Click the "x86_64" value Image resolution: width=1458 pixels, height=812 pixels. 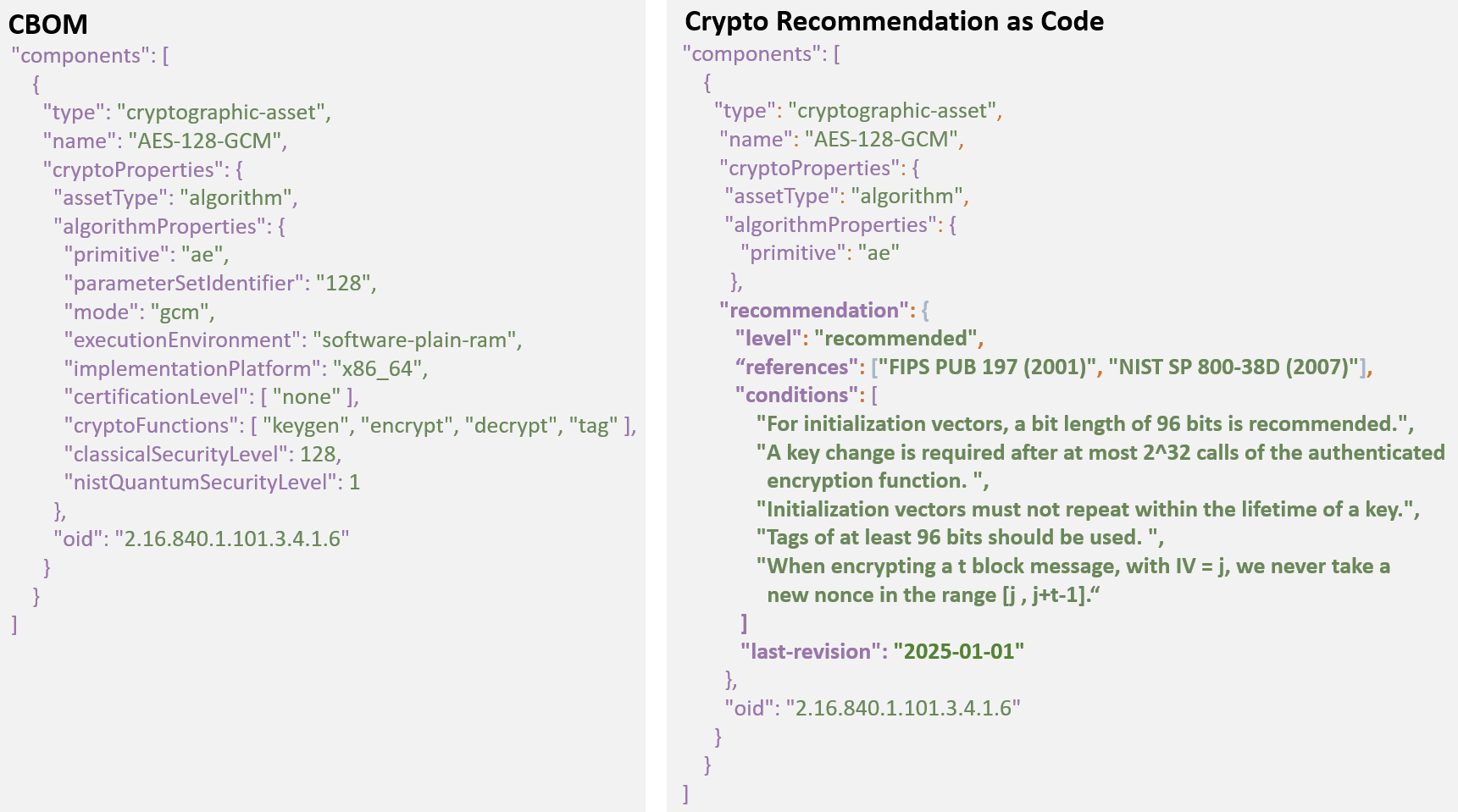[378, 369]
